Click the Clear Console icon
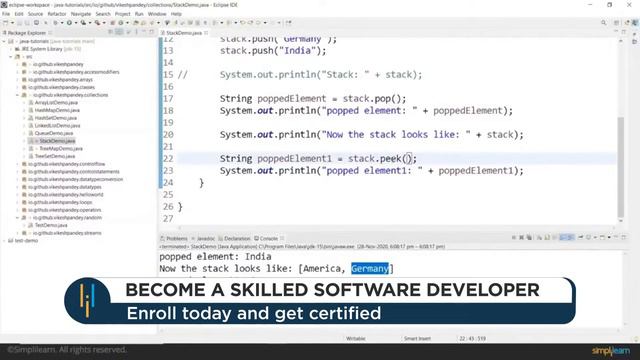Image resolution: width=640 pixels, height=360 pixels. click(x=540, y=237)
